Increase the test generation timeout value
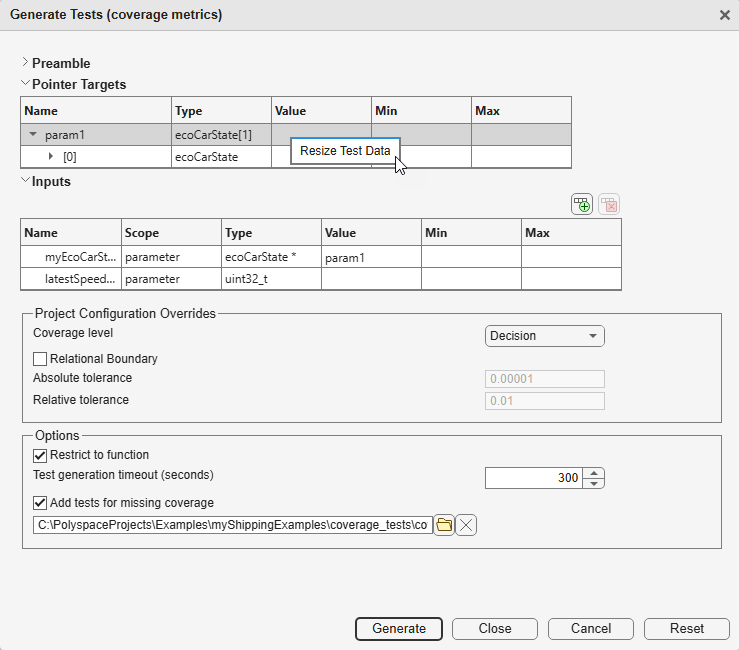Screen dimensions: 739x650 [594, 473]
